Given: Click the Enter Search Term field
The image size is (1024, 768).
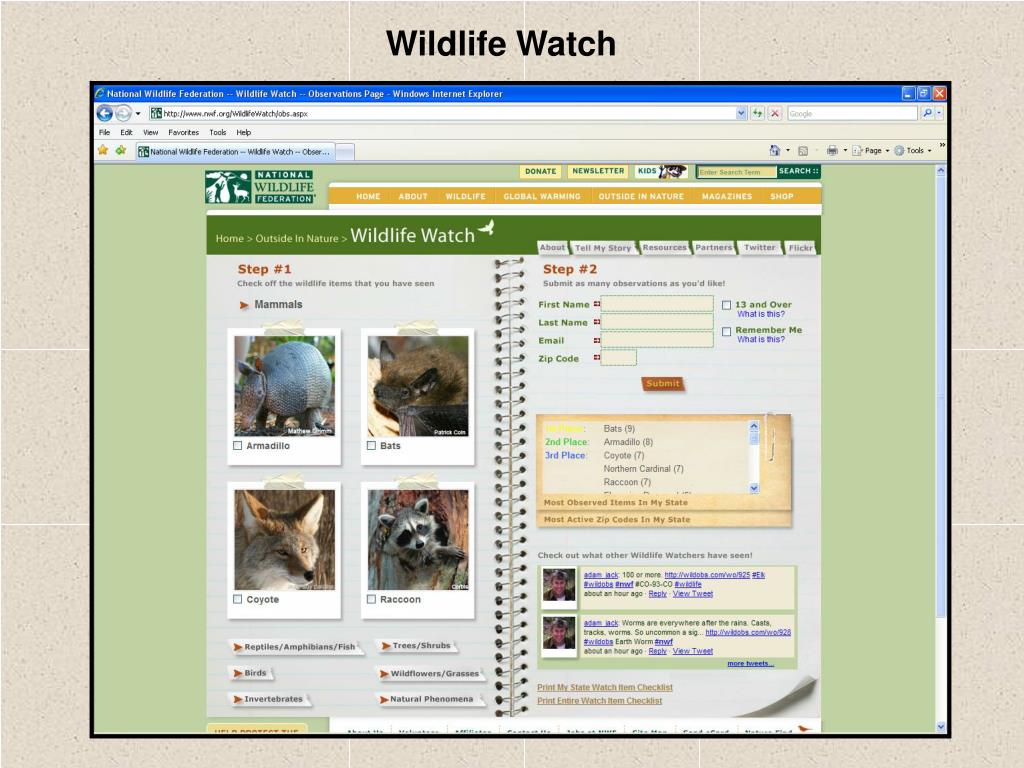Looking at the screenshot, I should tap(737, 172).
